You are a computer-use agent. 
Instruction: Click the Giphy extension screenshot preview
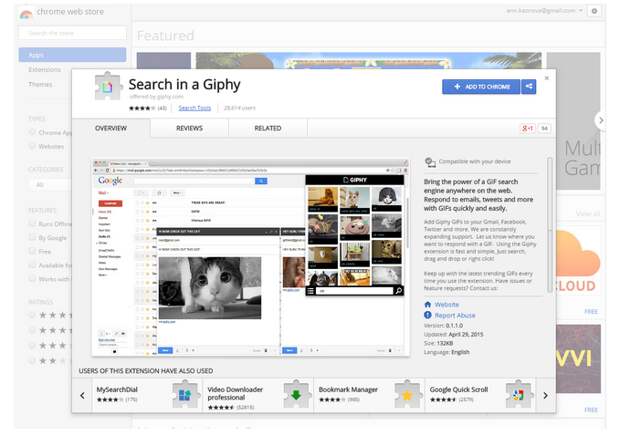251,258
